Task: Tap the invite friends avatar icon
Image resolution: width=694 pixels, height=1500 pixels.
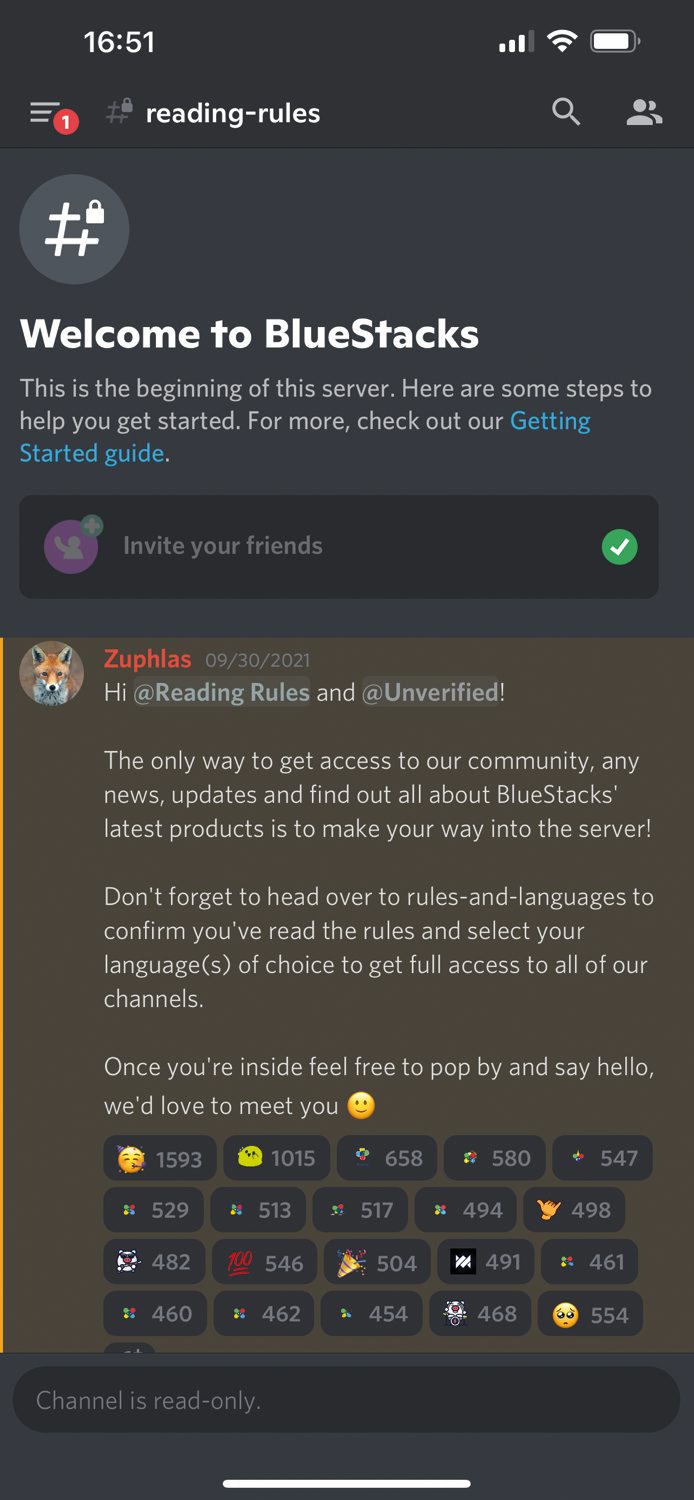Action: click(72, 545)
